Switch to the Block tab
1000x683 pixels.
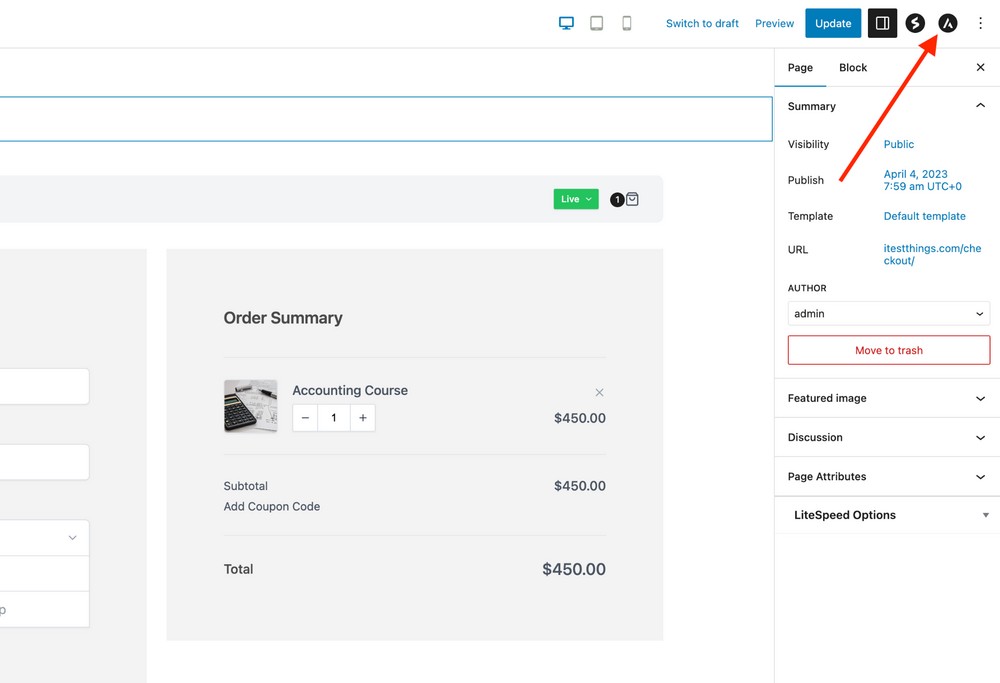[853, 68]
